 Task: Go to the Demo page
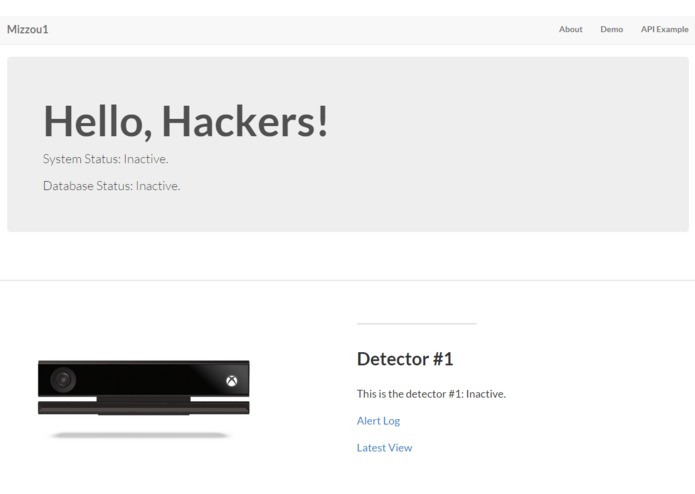(x=611, y=29)
